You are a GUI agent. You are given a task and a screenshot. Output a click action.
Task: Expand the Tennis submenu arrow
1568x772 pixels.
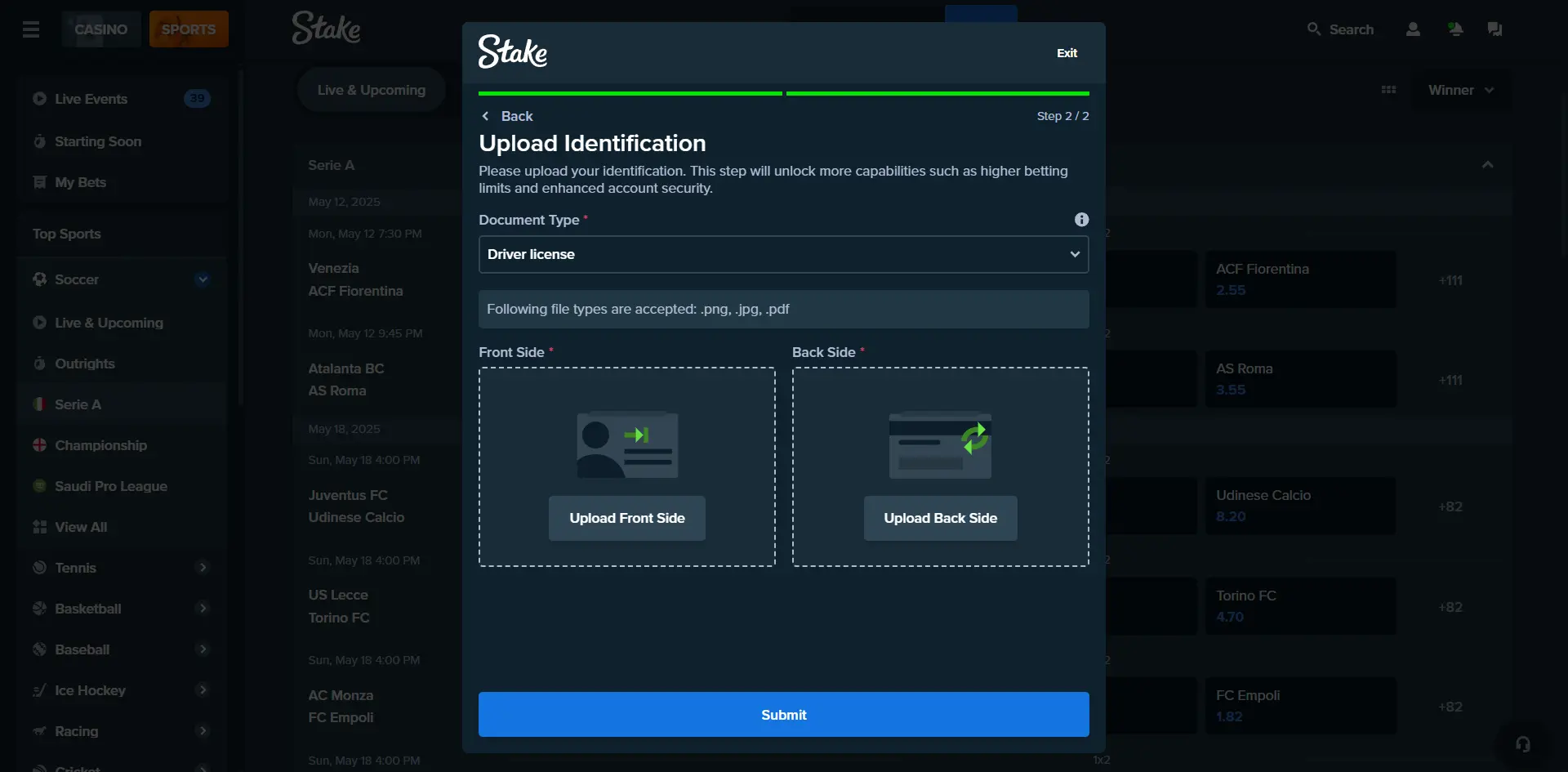pos(203,567)
